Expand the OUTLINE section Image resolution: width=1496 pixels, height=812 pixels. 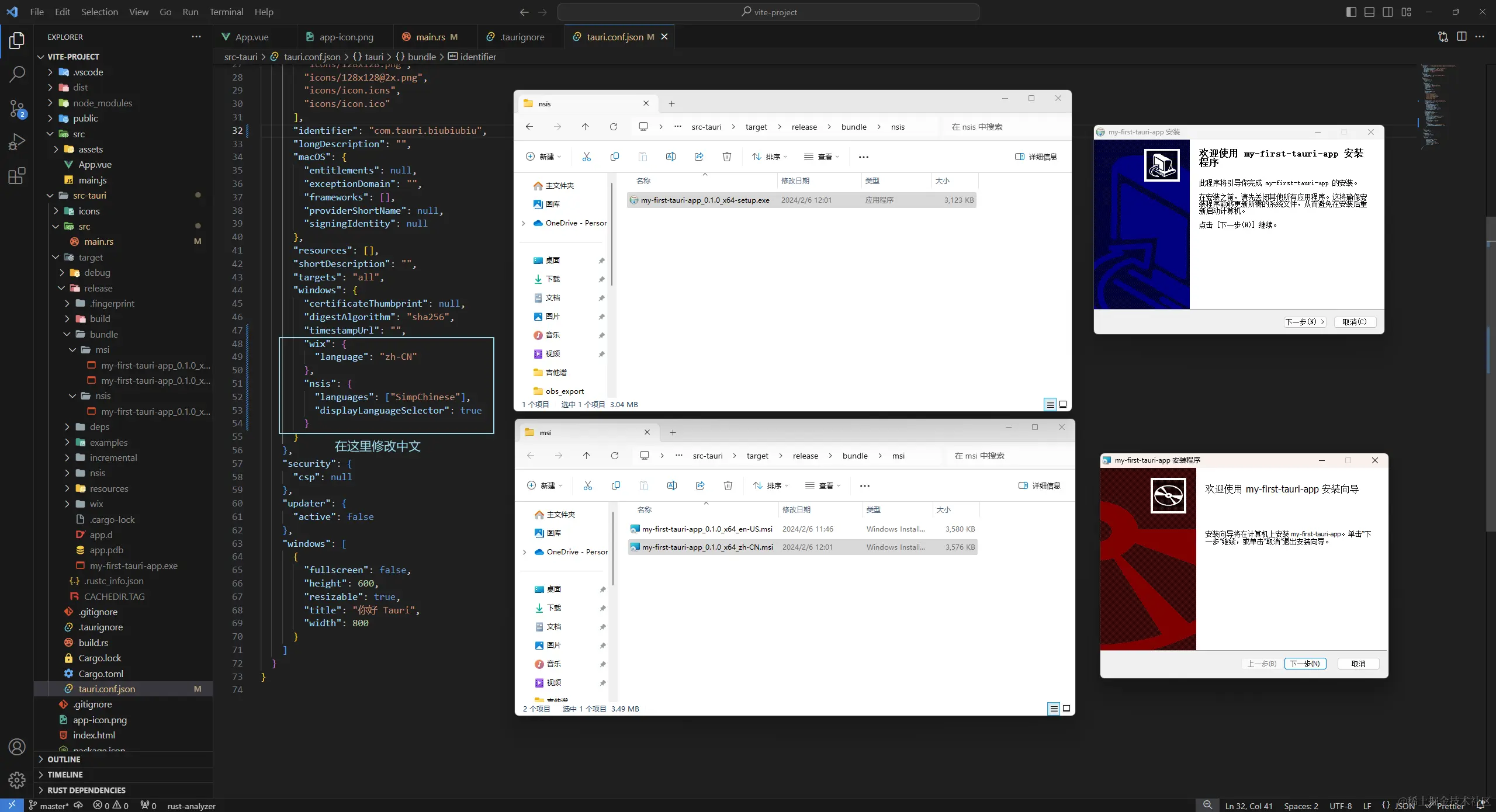[64, 759]
